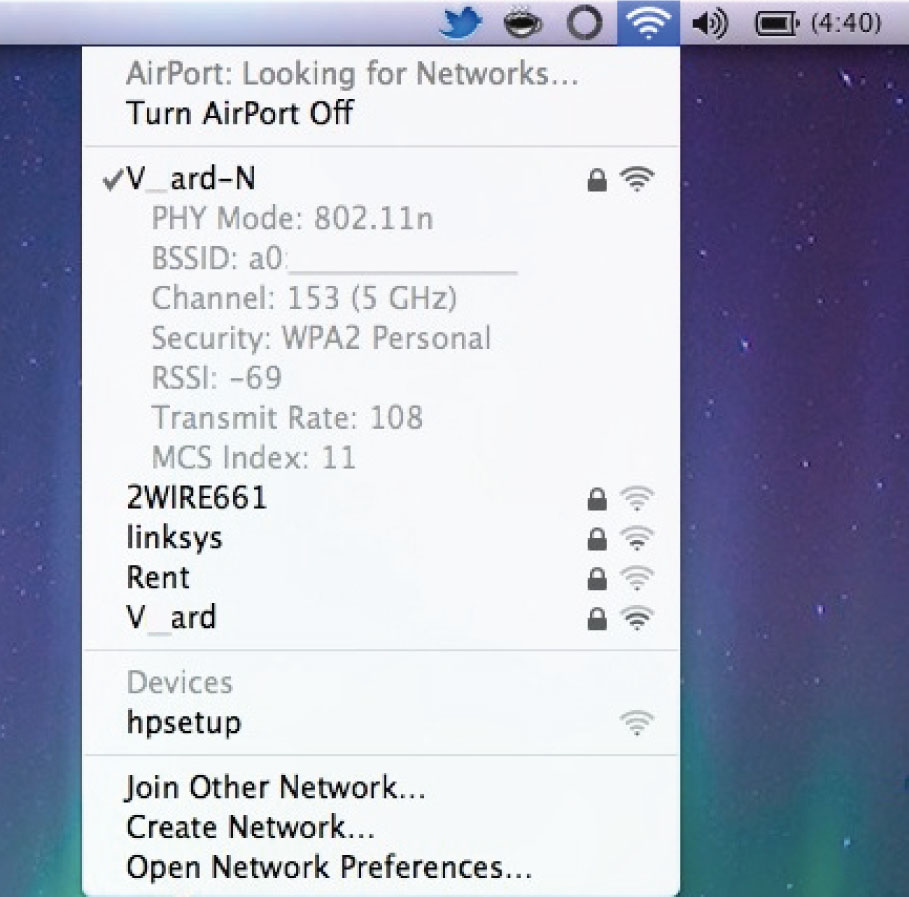
Task: Click AirPort: Looking for Networks status
Action: click(x=352, y=74)
